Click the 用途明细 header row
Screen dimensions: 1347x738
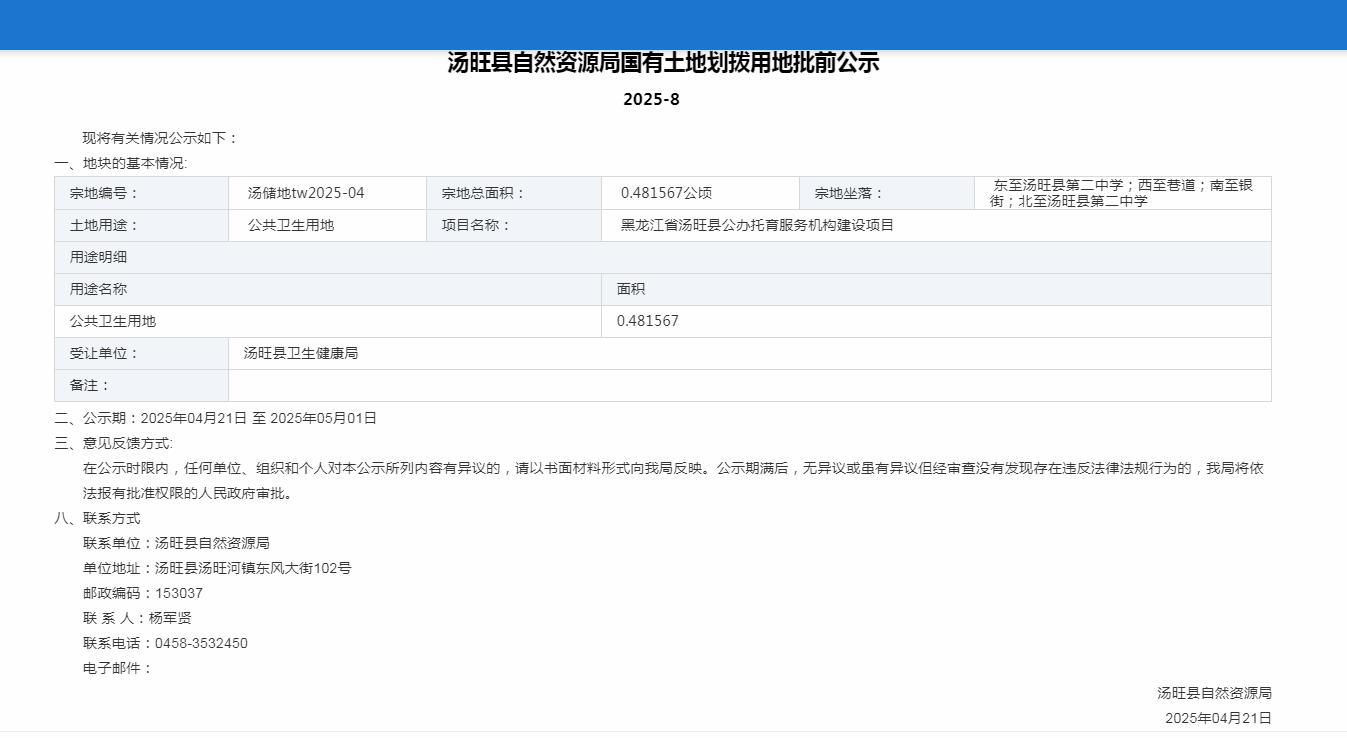[663, 257]
